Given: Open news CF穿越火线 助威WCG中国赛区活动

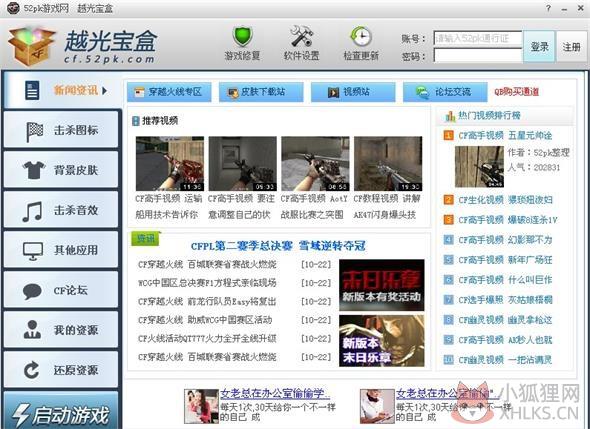Looking at the screenshot, I should point(205,320).
